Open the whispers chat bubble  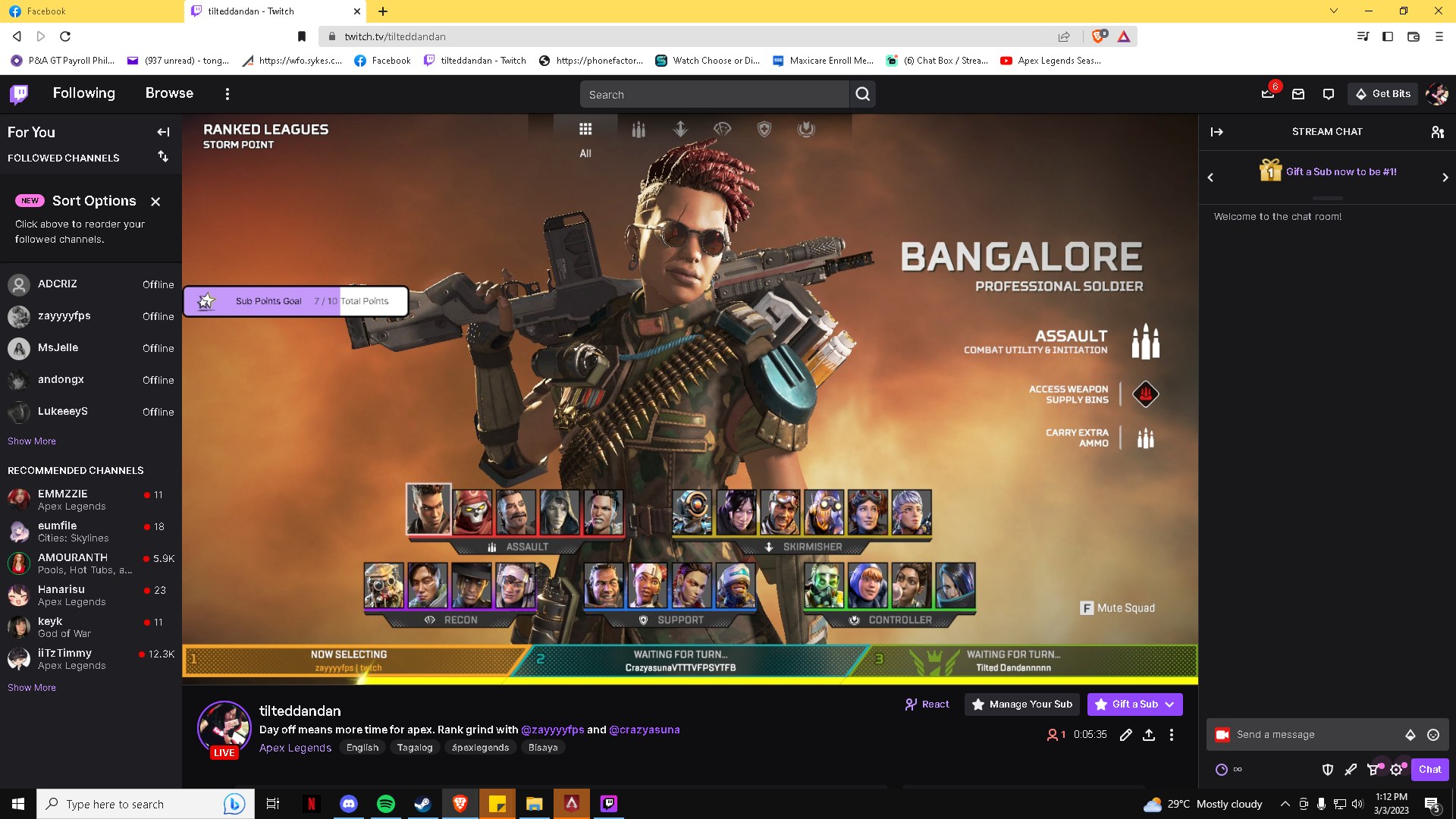[1329, 94]
